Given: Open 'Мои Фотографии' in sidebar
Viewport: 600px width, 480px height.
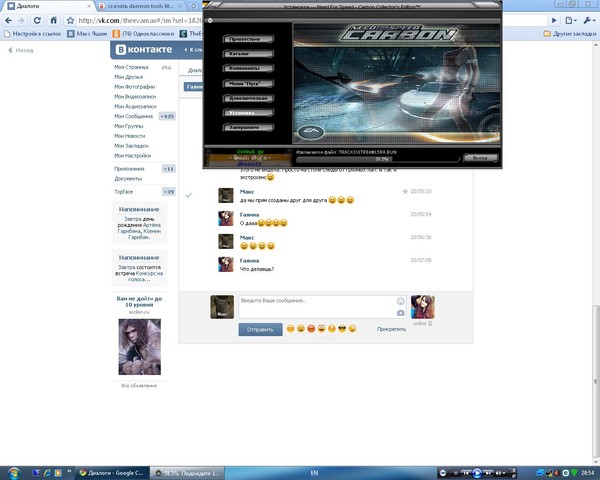Looking at the screenshot, I should click(135, 87).
